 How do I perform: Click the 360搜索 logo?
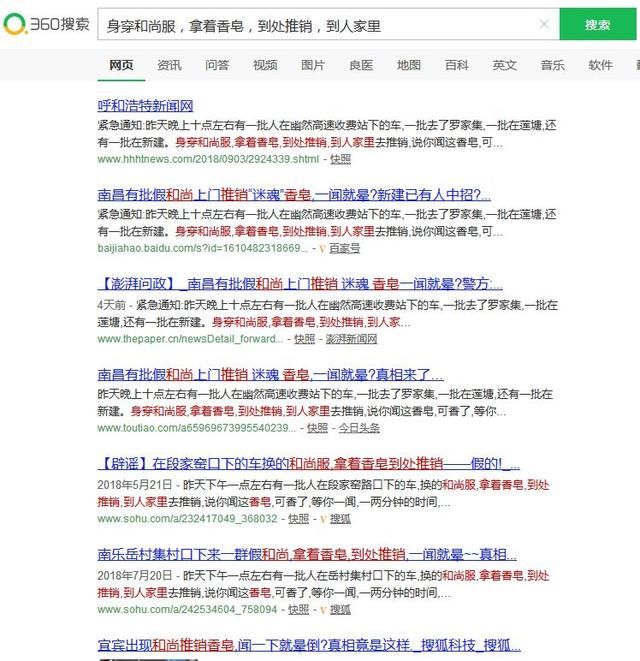click(46, 24)
